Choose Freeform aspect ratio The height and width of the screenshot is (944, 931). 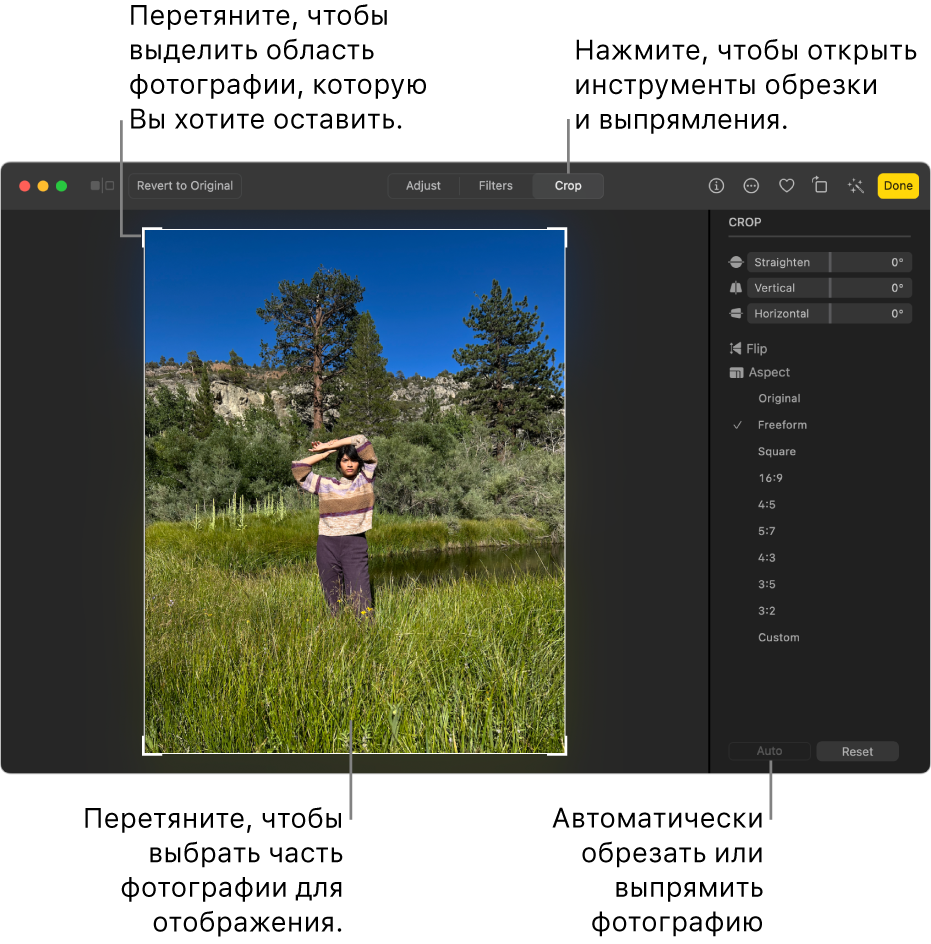782,425
